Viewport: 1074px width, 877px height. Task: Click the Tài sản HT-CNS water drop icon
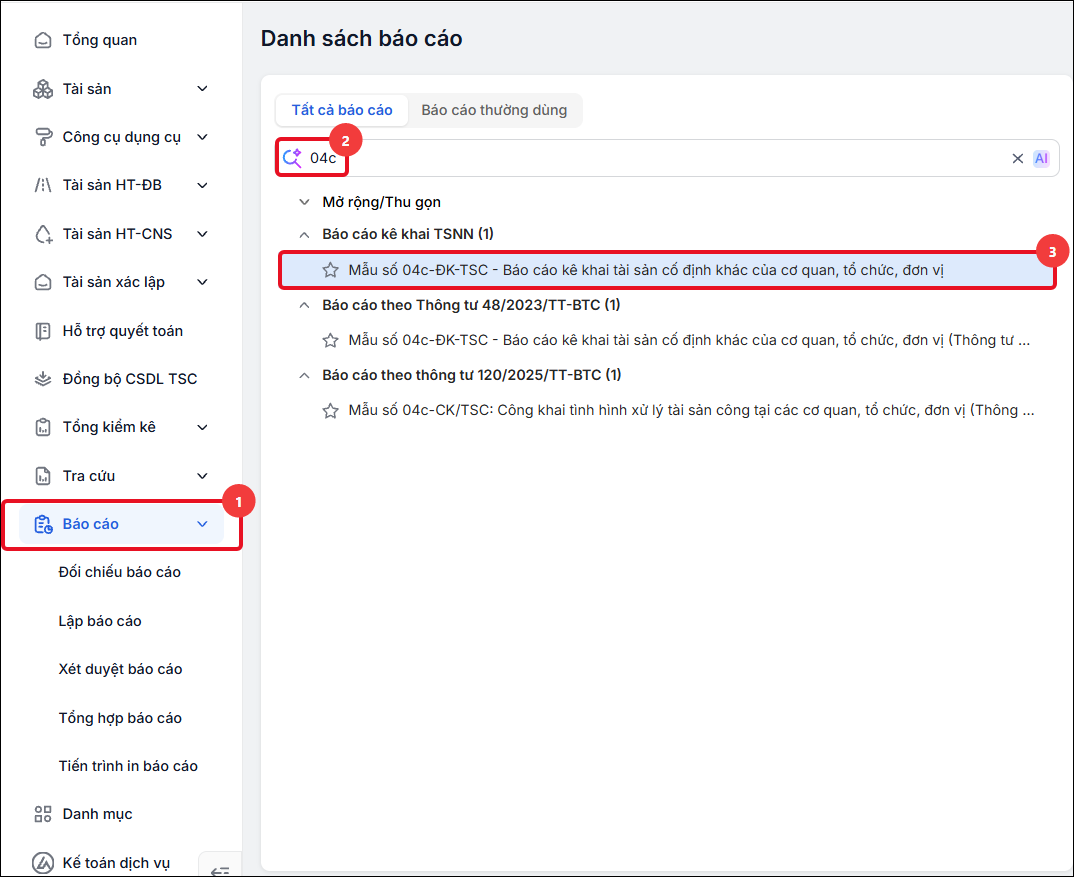pyautogui.click(x=43, y=234)
